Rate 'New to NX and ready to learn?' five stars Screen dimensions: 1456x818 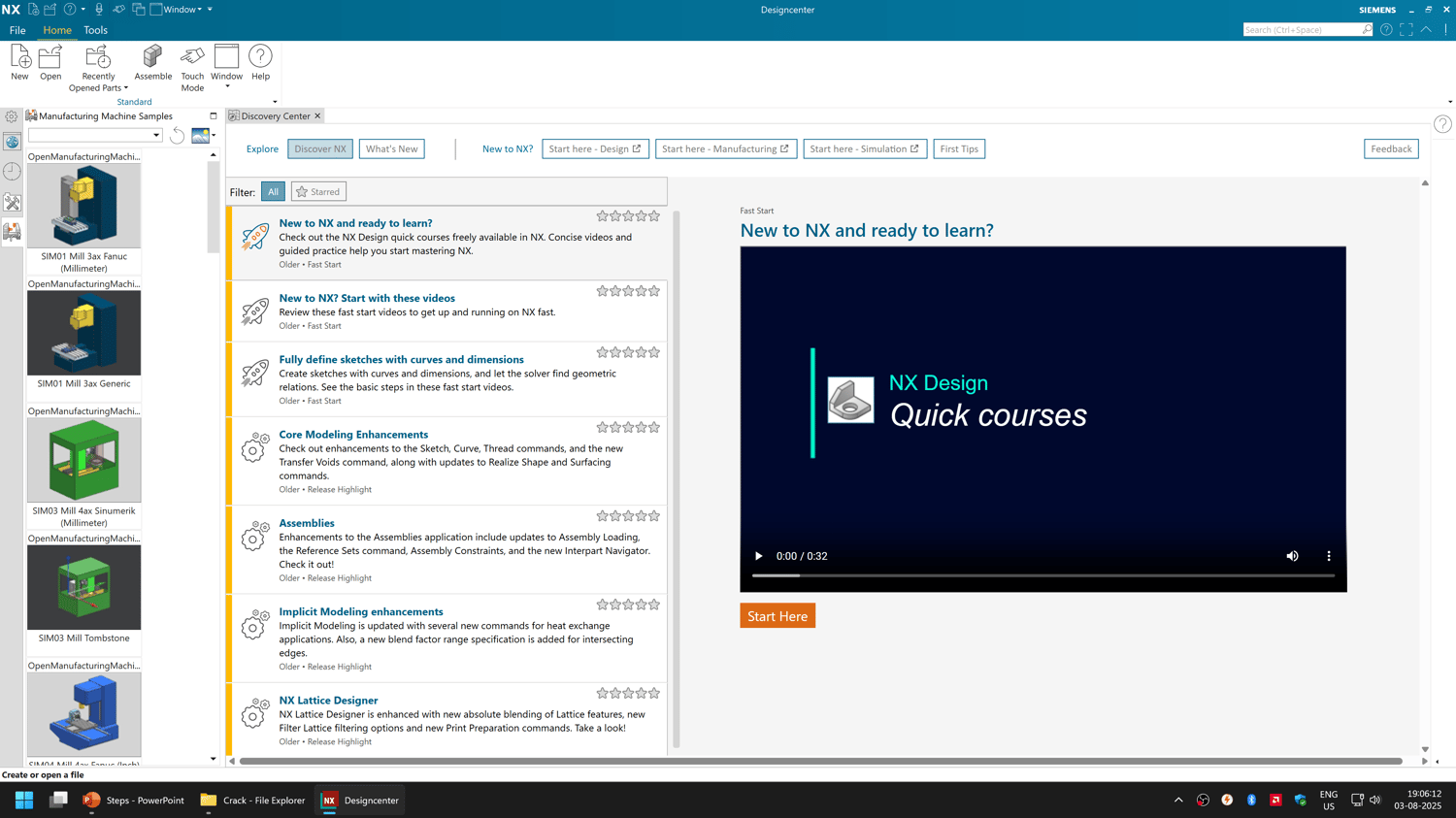click(x=654, y=216)
